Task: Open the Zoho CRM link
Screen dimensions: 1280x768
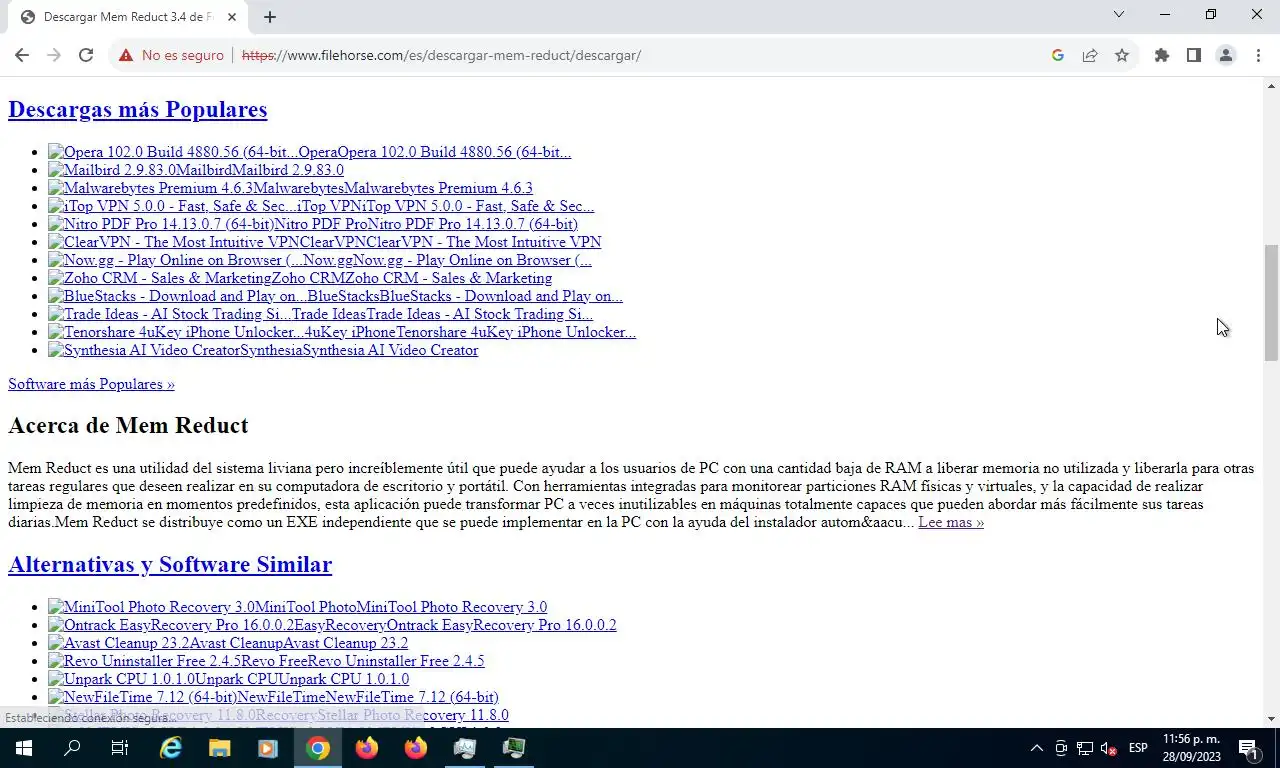Action: click(x=300, y=278)
